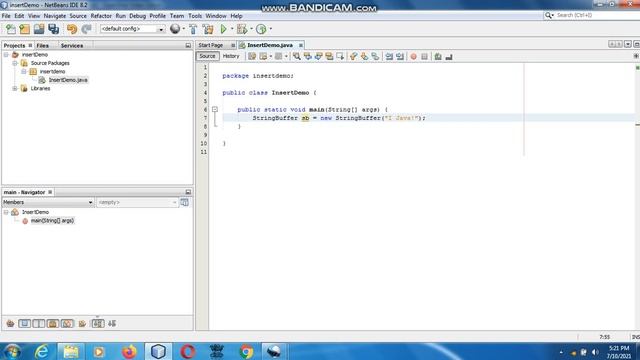The height and width of the screenshot is (360, 640).
Task: Toggle Sort by Source in Navigator
Action: tap(112, 324)
